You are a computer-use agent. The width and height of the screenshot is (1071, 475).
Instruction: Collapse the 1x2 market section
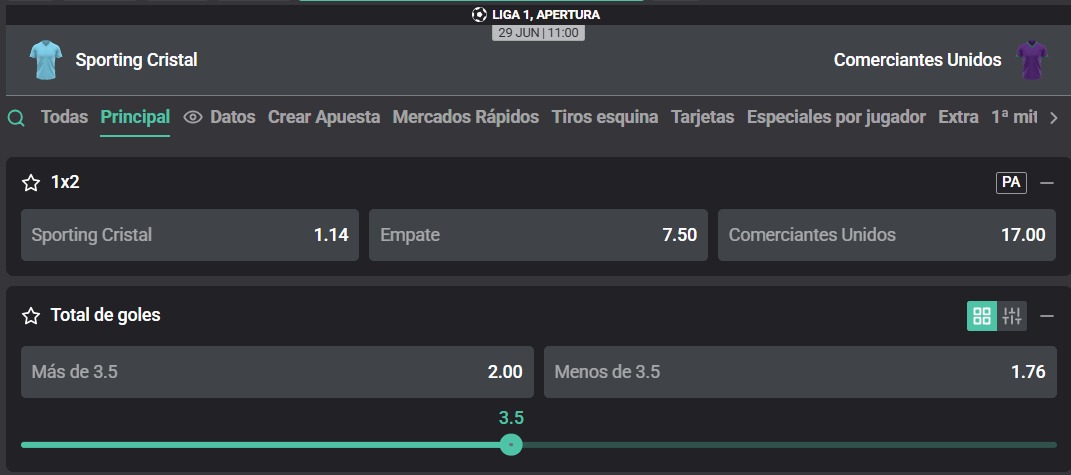(1046, 182)
